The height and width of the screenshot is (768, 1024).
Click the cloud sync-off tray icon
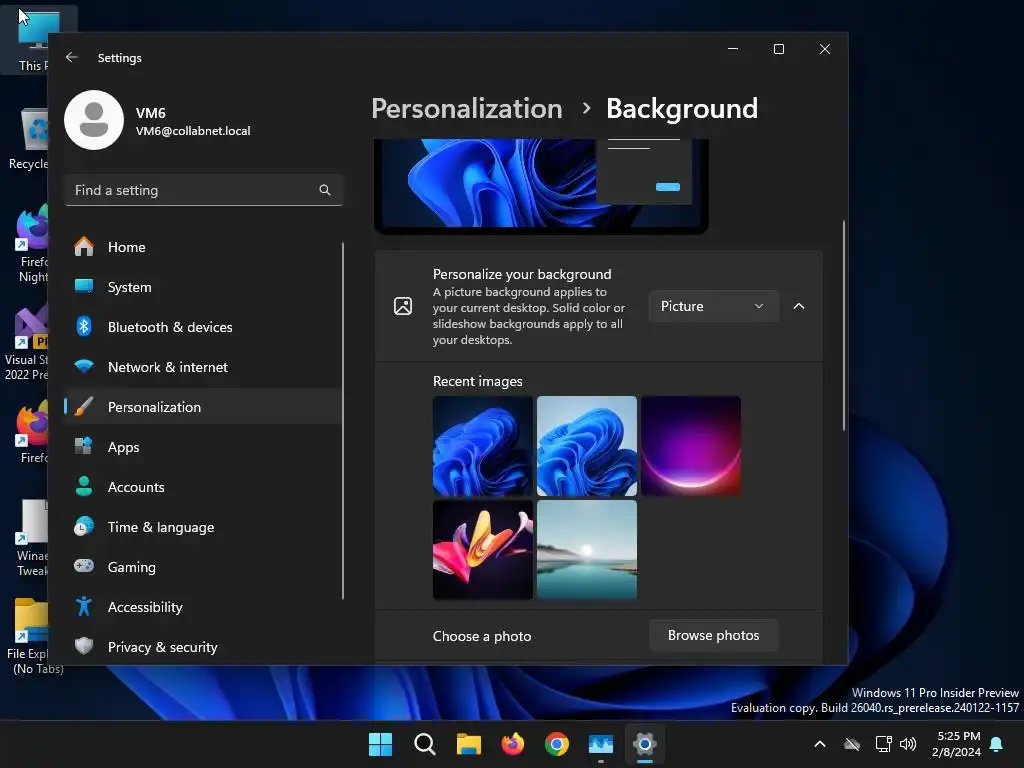click(852, 744)
